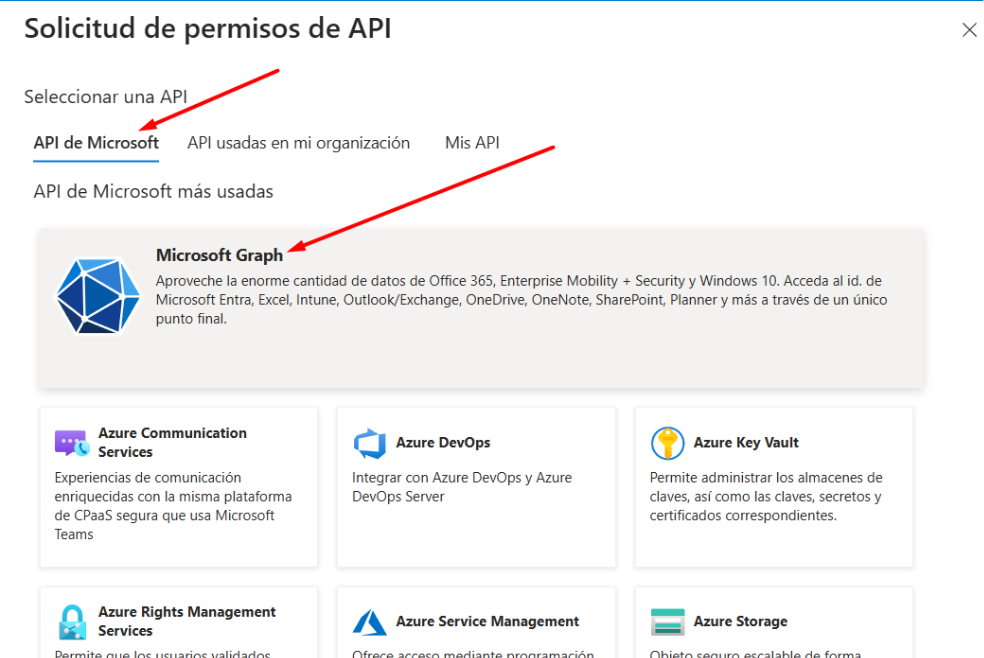Click the 'Solicitud de permisos de API' heading
The width and height of the screenshot is (984, 658).
(x=207, y=29)
